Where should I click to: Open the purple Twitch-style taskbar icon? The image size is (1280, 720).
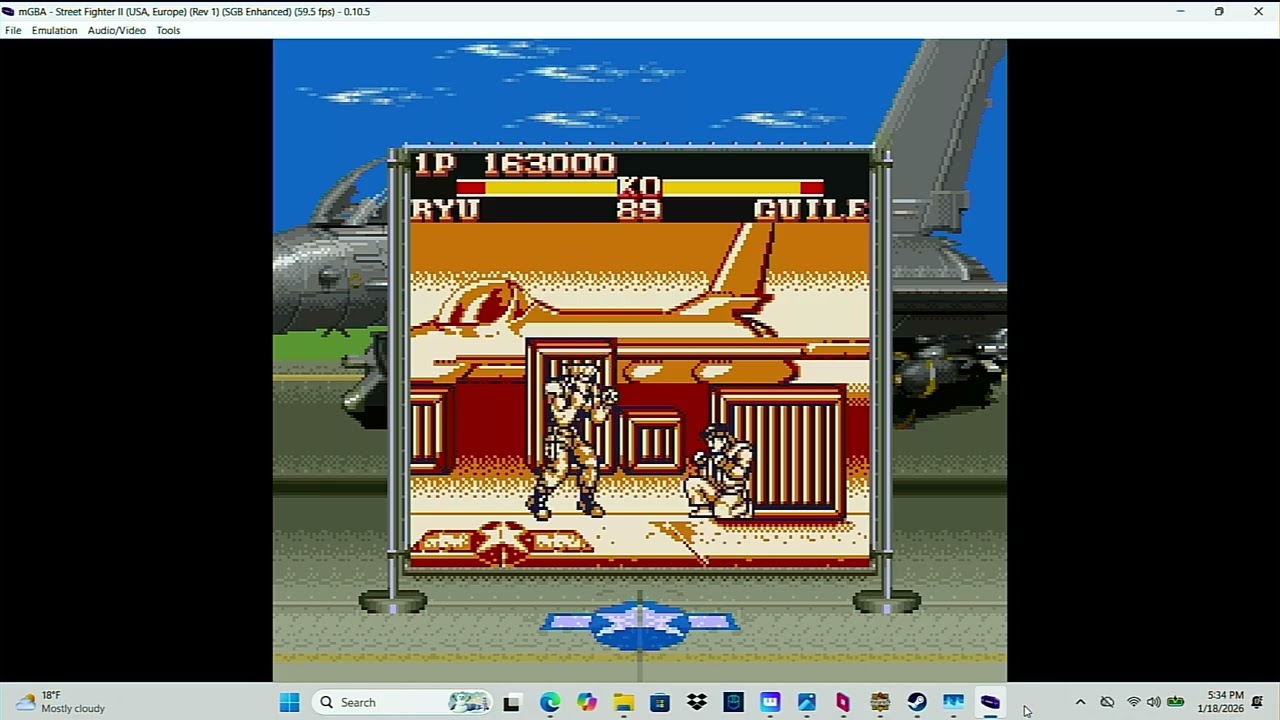(770, 702)
